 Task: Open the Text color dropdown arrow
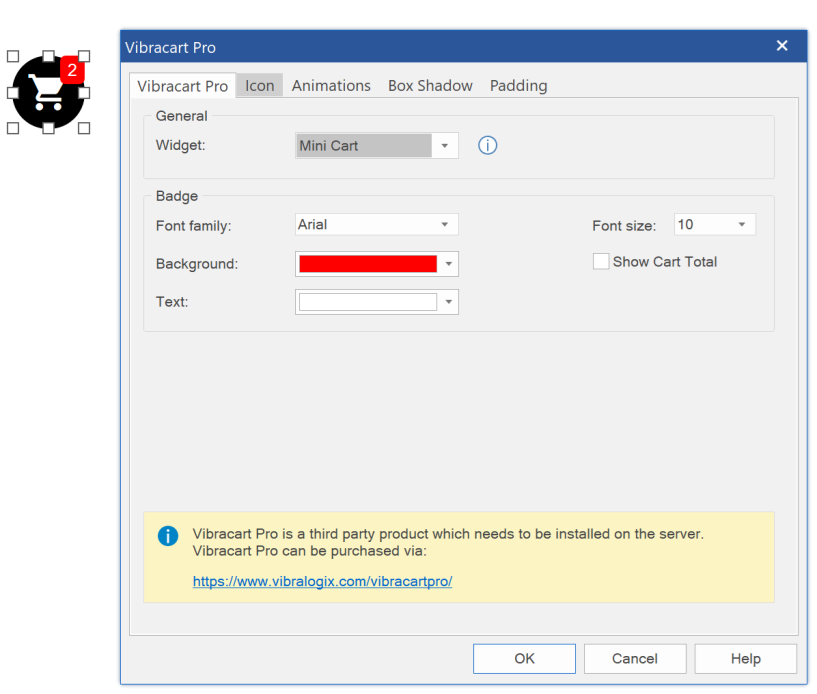(x=449, y=302)
